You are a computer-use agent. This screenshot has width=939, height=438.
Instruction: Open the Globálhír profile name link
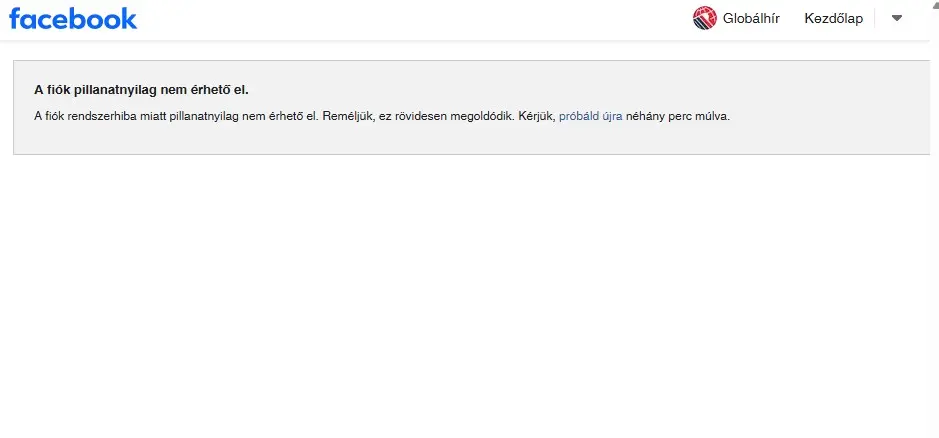751,19
